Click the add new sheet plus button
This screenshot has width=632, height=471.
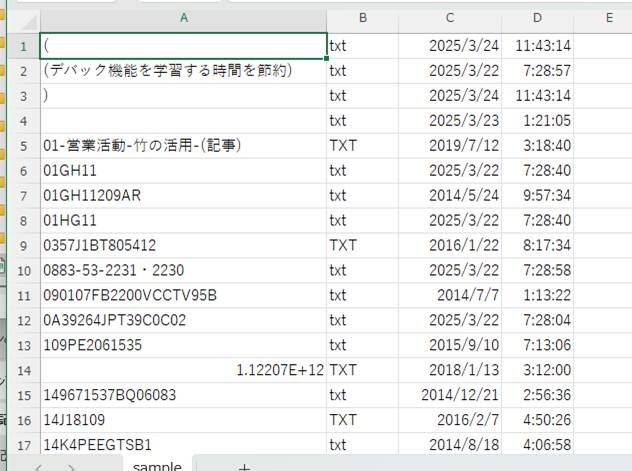243,466
